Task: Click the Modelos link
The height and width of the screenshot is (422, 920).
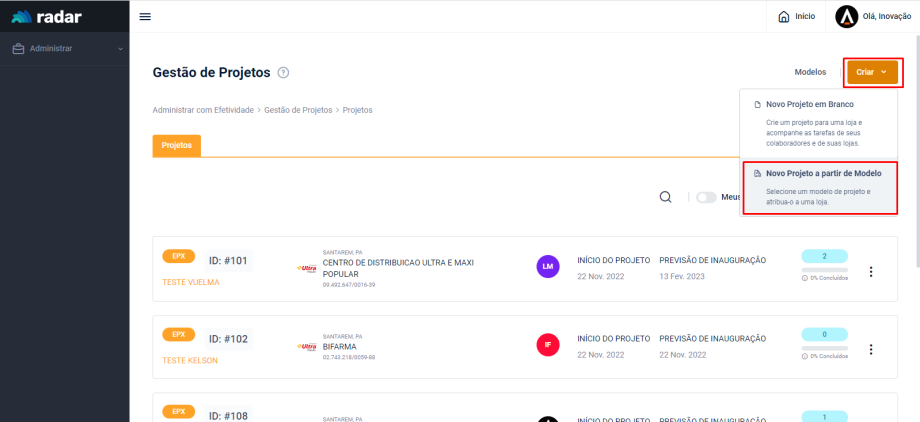Action: [810, 72]
